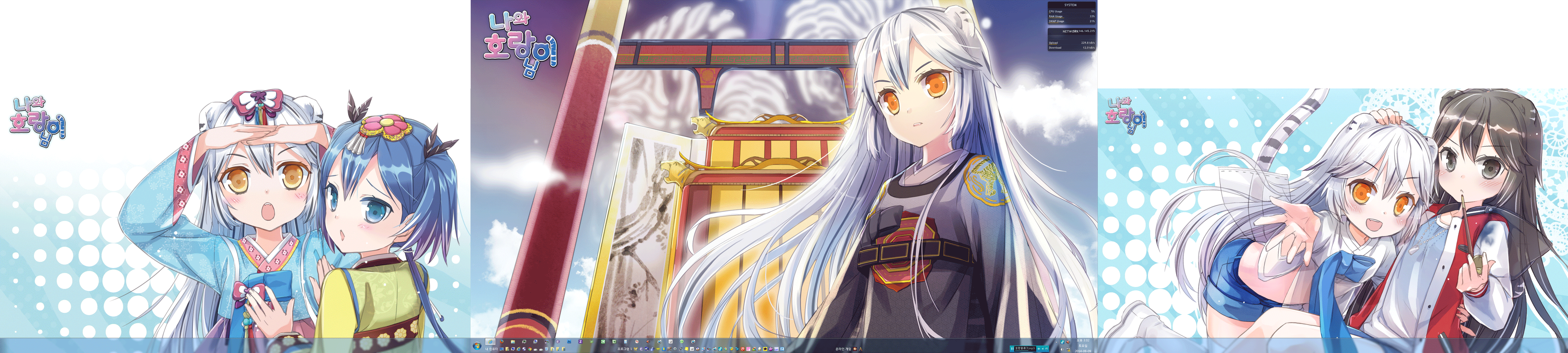Viewport: 1568px width, 353px height.
Task: Pause the playing mp3 in the mini player
Action: click(1012, 349)
